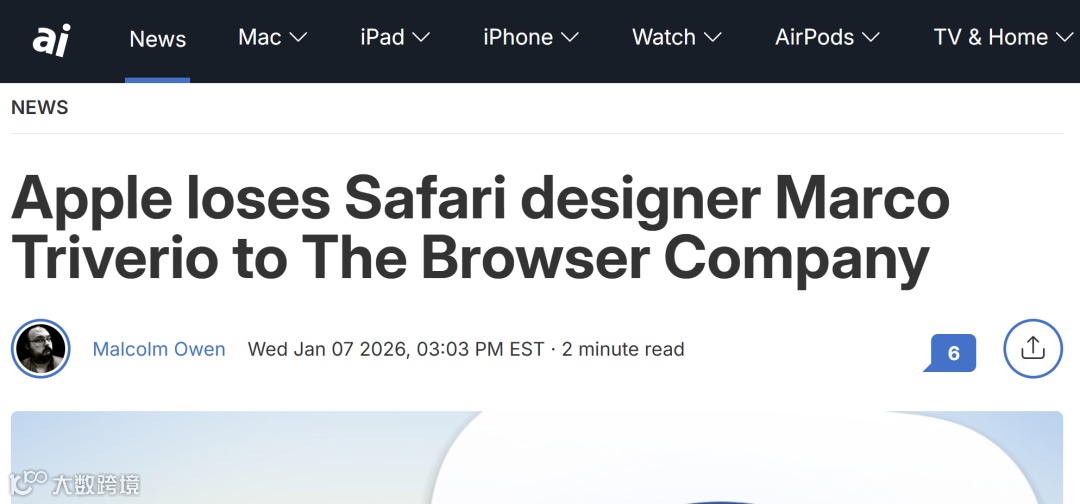This screenshot has height=504, width=1080.
Task: Expand the iPad dropdown chevron
Action: coord(421,38)
